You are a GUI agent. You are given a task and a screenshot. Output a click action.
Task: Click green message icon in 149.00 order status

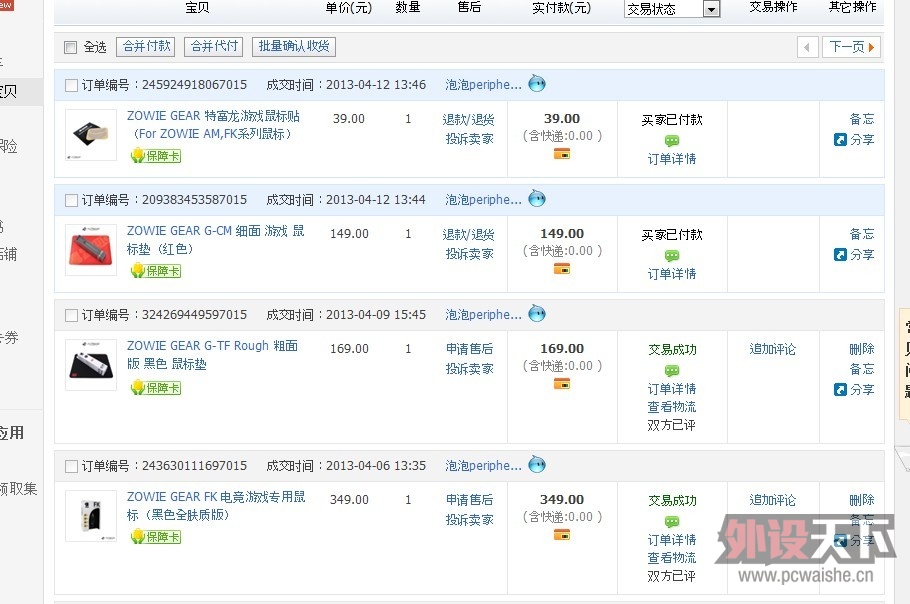(672, 255)
